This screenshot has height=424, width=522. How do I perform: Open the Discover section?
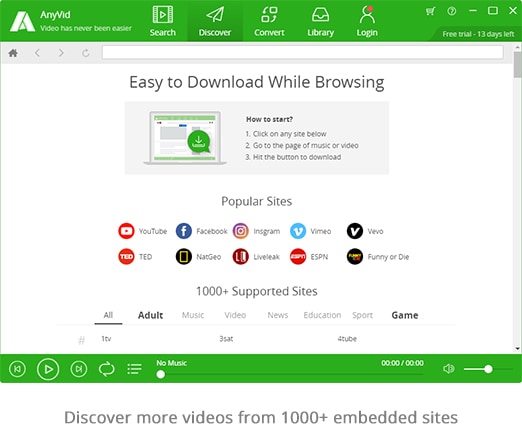point(215,21)
